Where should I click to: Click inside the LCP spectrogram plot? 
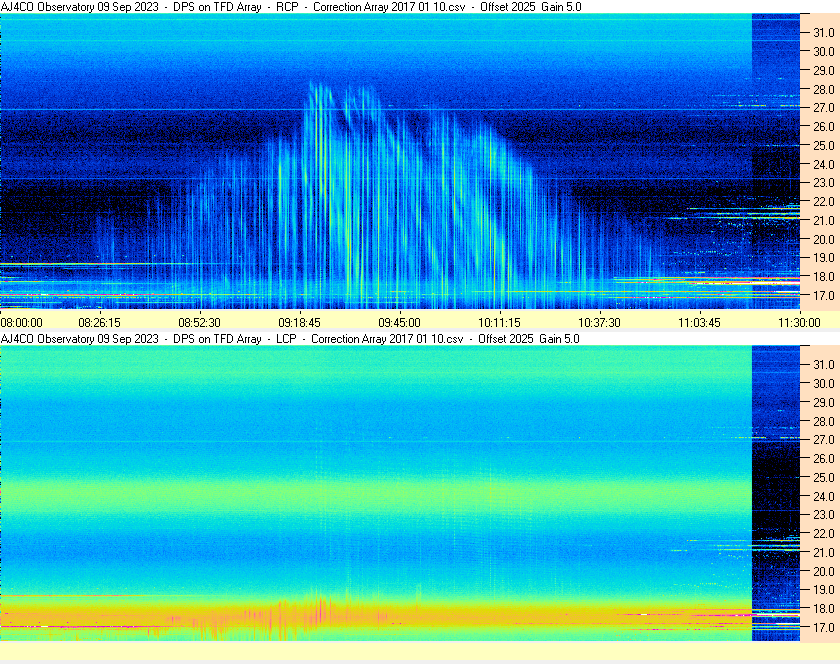pos(400,493)
